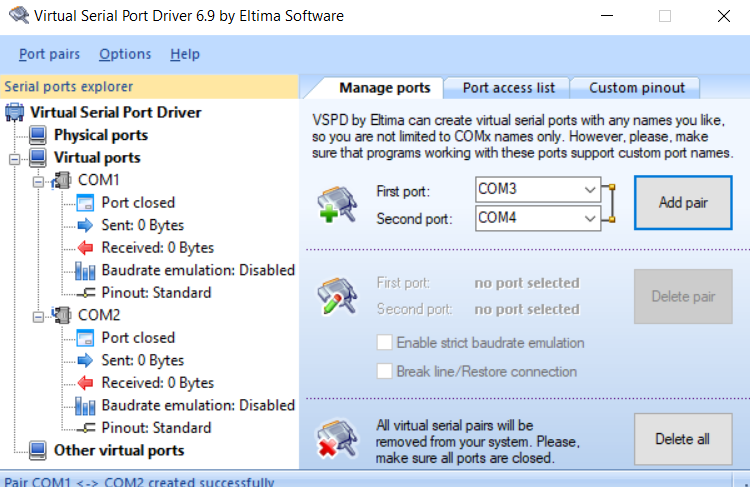Viewport: 750px width, 487px height.
Task: Click 'Port closed' text under COM1
Action: pyautogui.click(x=138, y=203)
